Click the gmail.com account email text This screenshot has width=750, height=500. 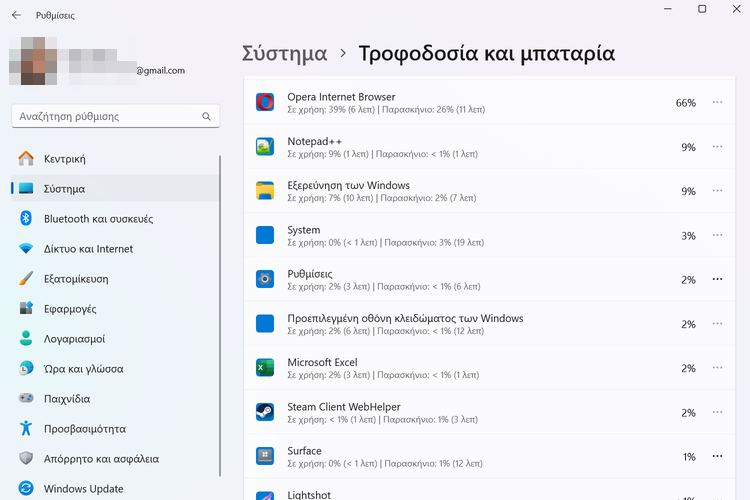161,71
